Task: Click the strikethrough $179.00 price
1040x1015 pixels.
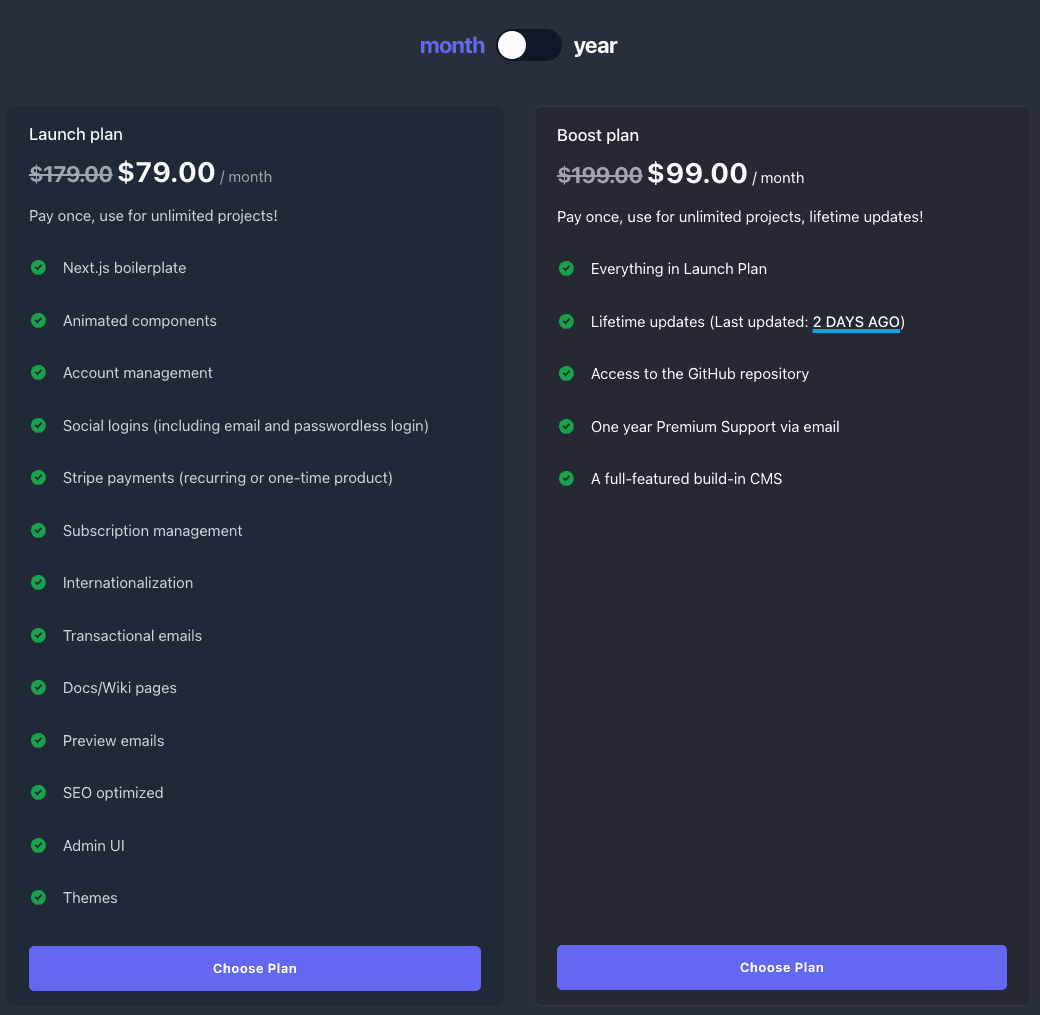Action: pyautogui.click(x=71, y=173)
